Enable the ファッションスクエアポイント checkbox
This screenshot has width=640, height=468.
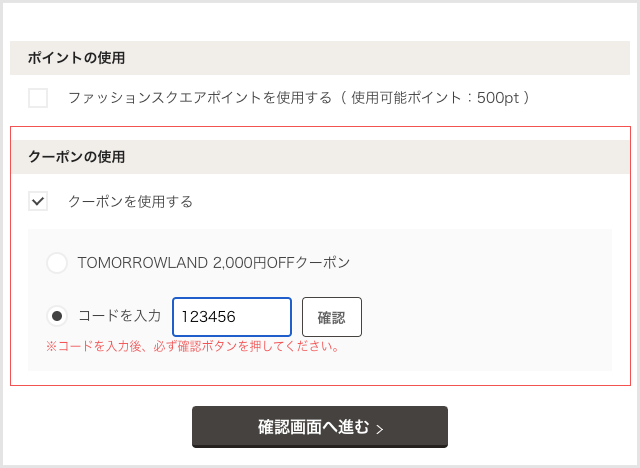[x=38, y=98]
